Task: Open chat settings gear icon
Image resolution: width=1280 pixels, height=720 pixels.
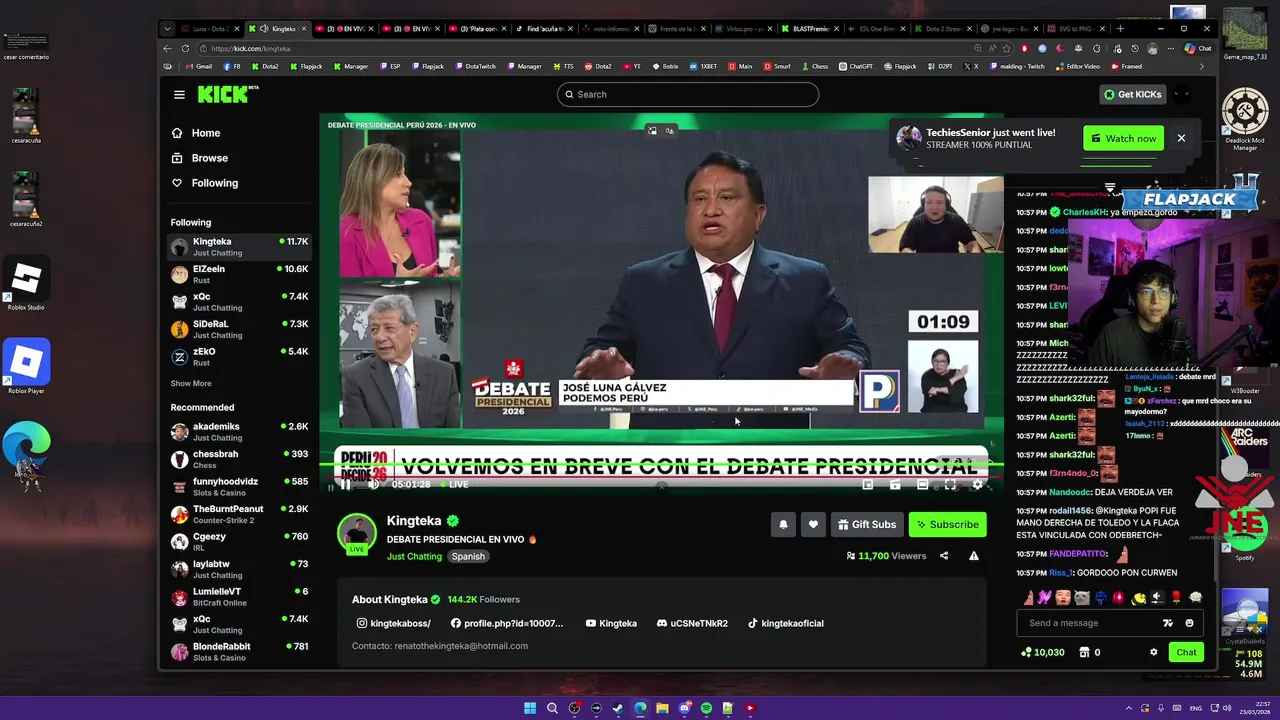Action: [1153, 652]
